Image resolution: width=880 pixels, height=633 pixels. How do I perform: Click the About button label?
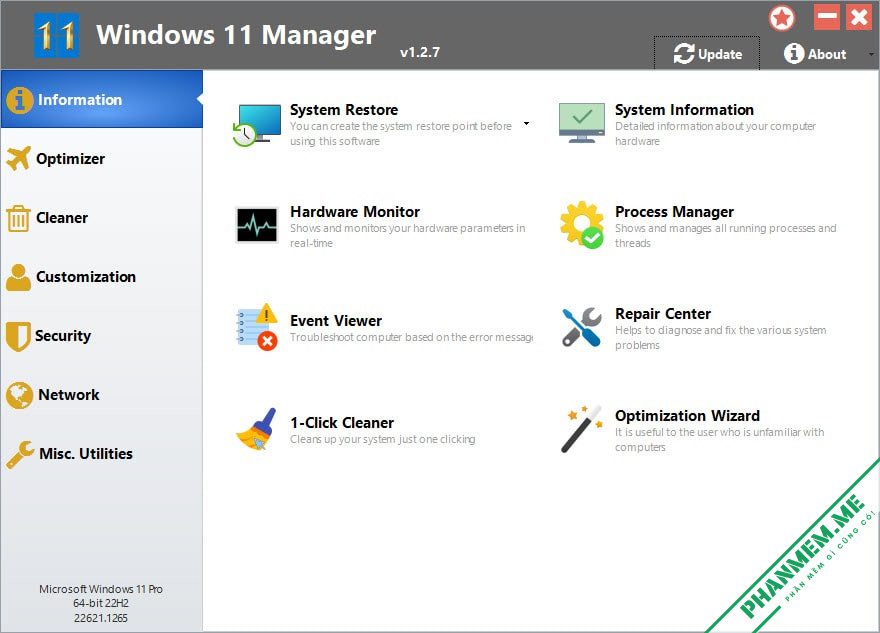[827, 54]
